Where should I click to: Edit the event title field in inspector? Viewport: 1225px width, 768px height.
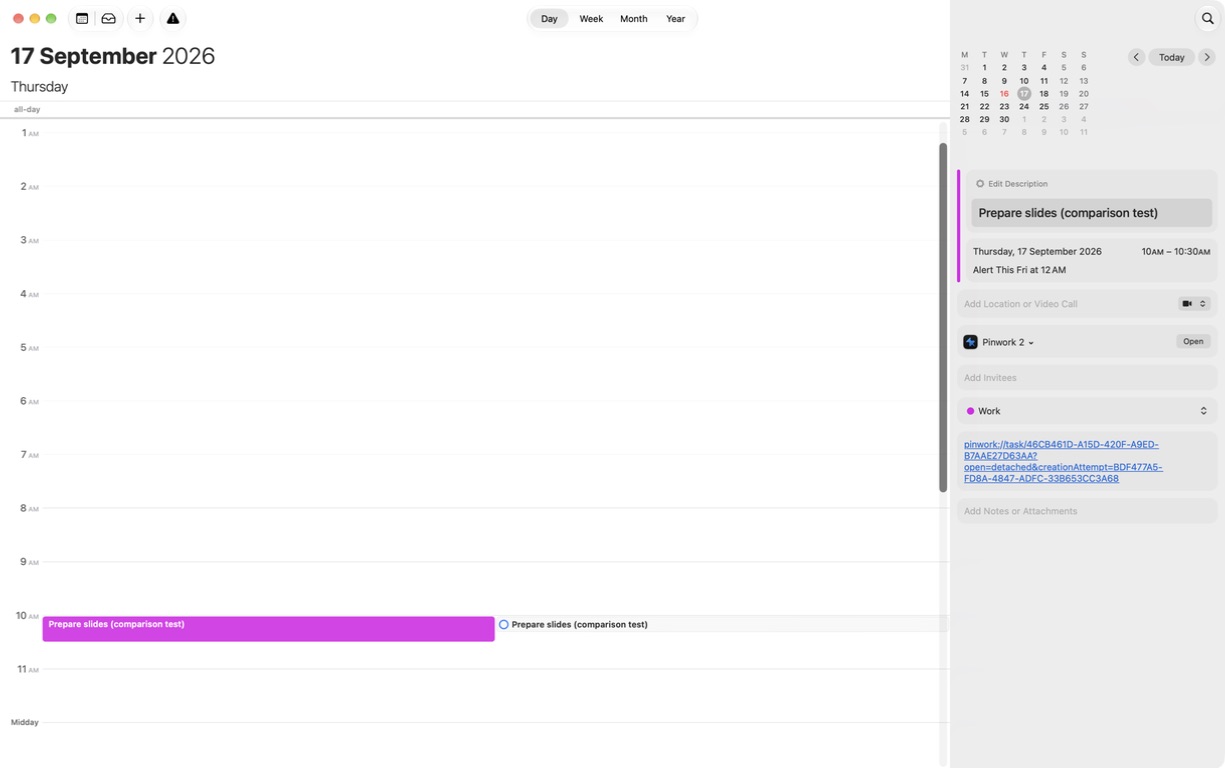pyautogui.click(x=1091, y=213)
